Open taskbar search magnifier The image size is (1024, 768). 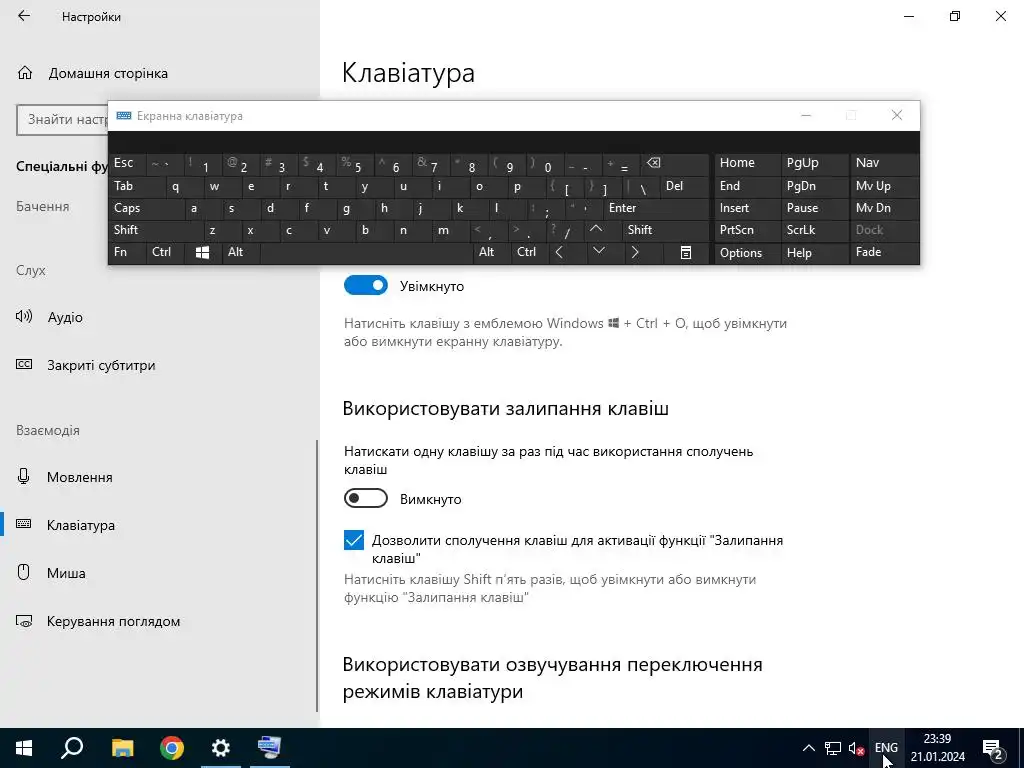click(x=72, y=748)
